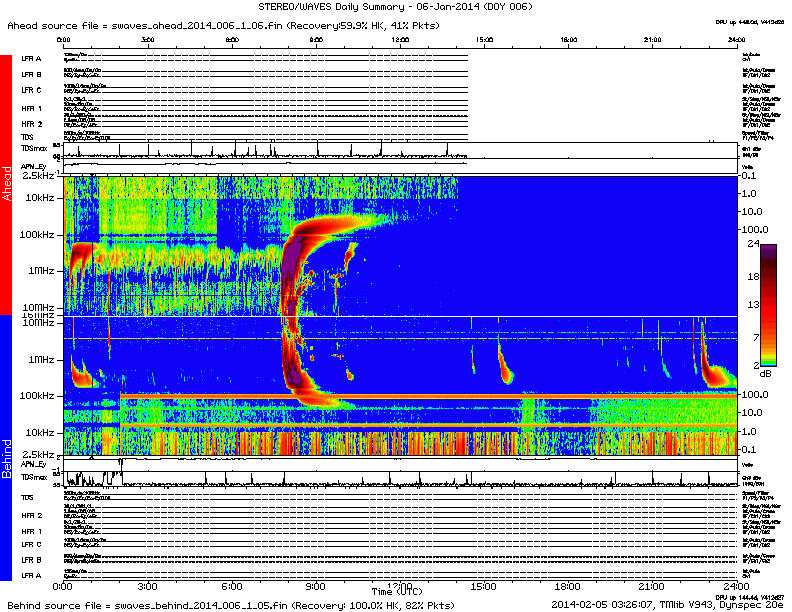Screen dimensions: 792x612
Task: Click the APM_Ey label in Ahead section
Action: point(33,166)
